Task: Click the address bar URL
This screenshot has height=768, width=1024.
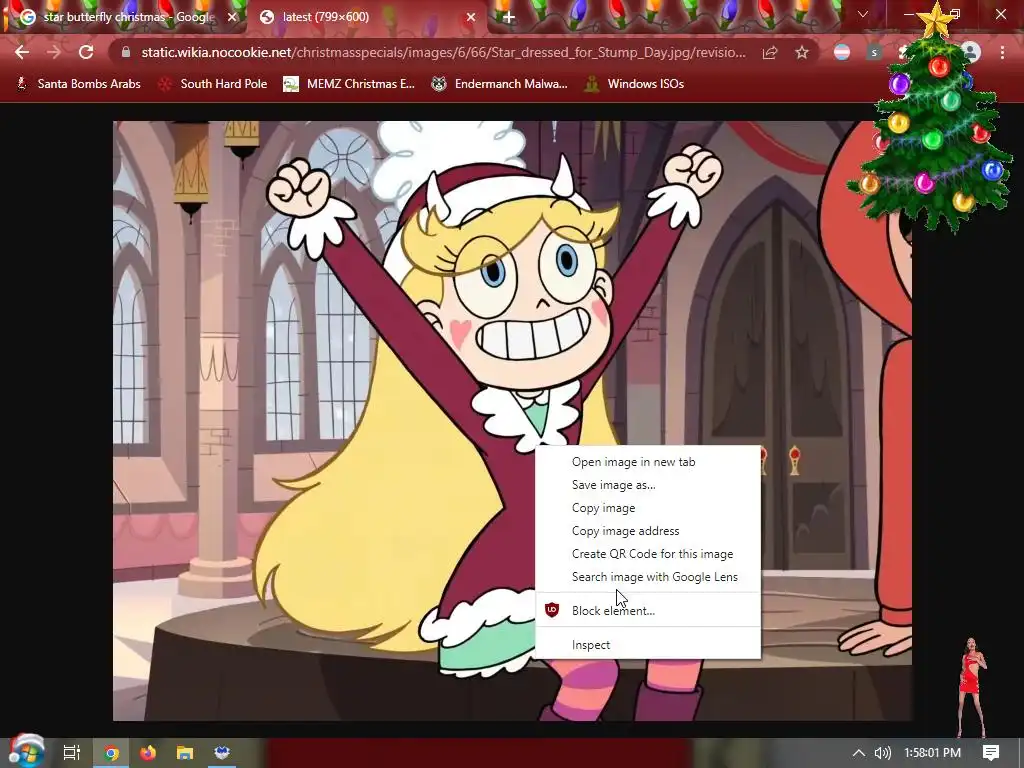Action: [x=443, y=52]
